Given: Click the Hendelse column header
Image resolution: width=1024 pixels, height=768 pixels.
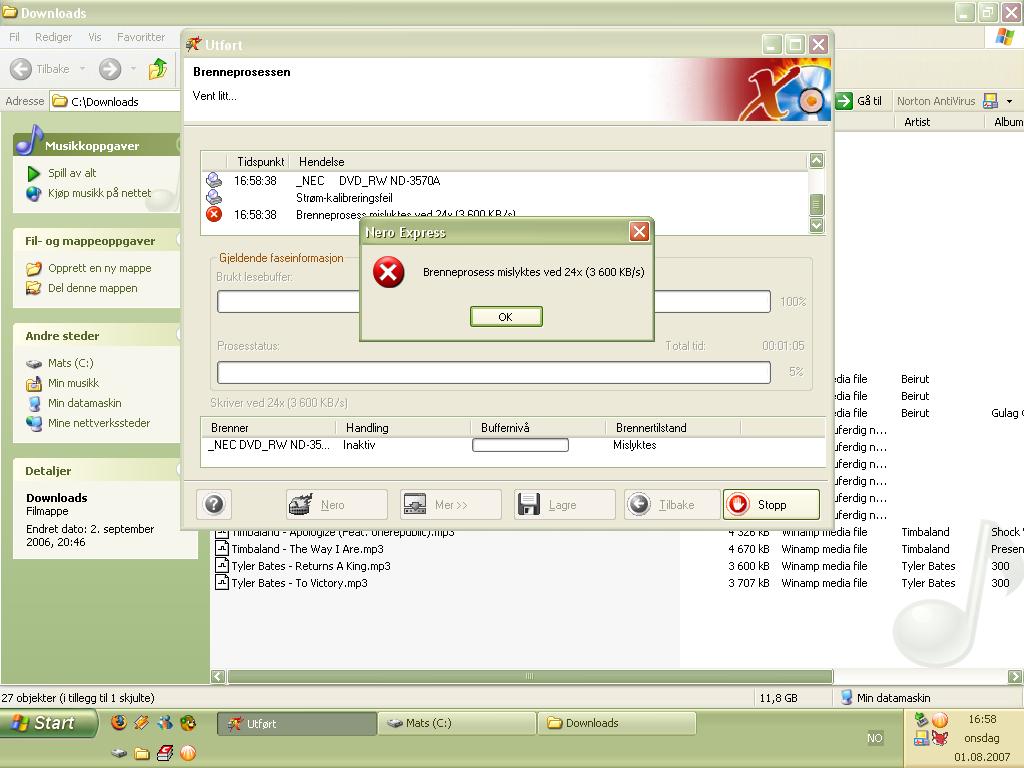Looking at the screenshot, I should pos(321,161).
